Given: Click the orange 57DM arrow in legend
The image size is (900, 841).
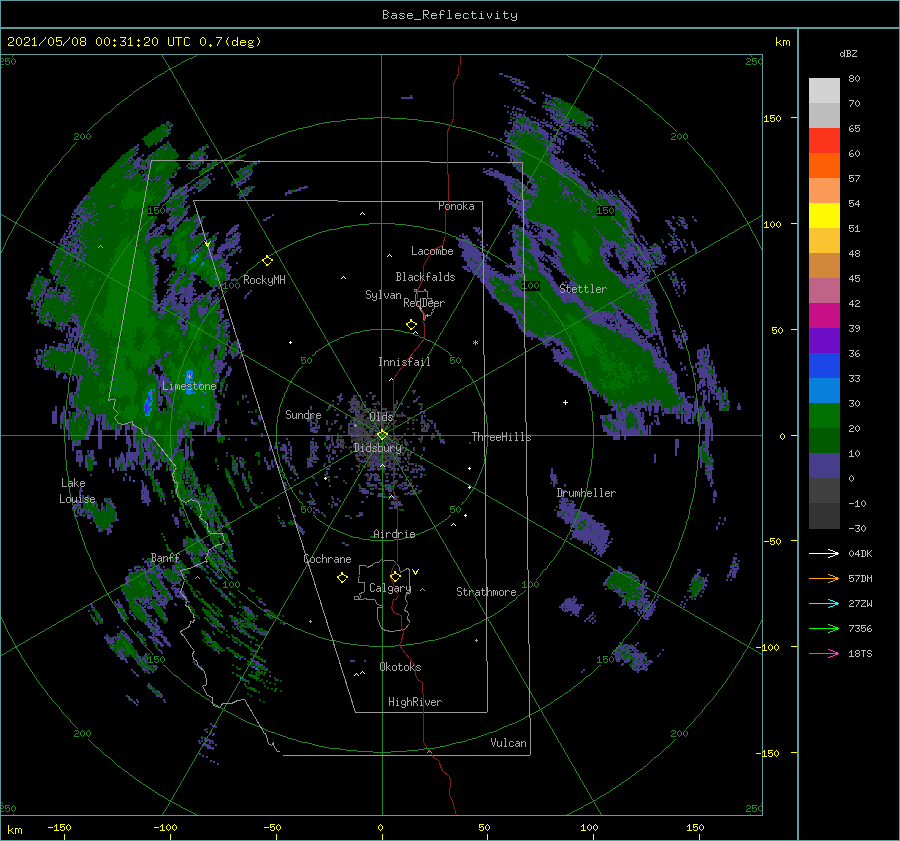Looking at the screenshot, I should 824,579.
